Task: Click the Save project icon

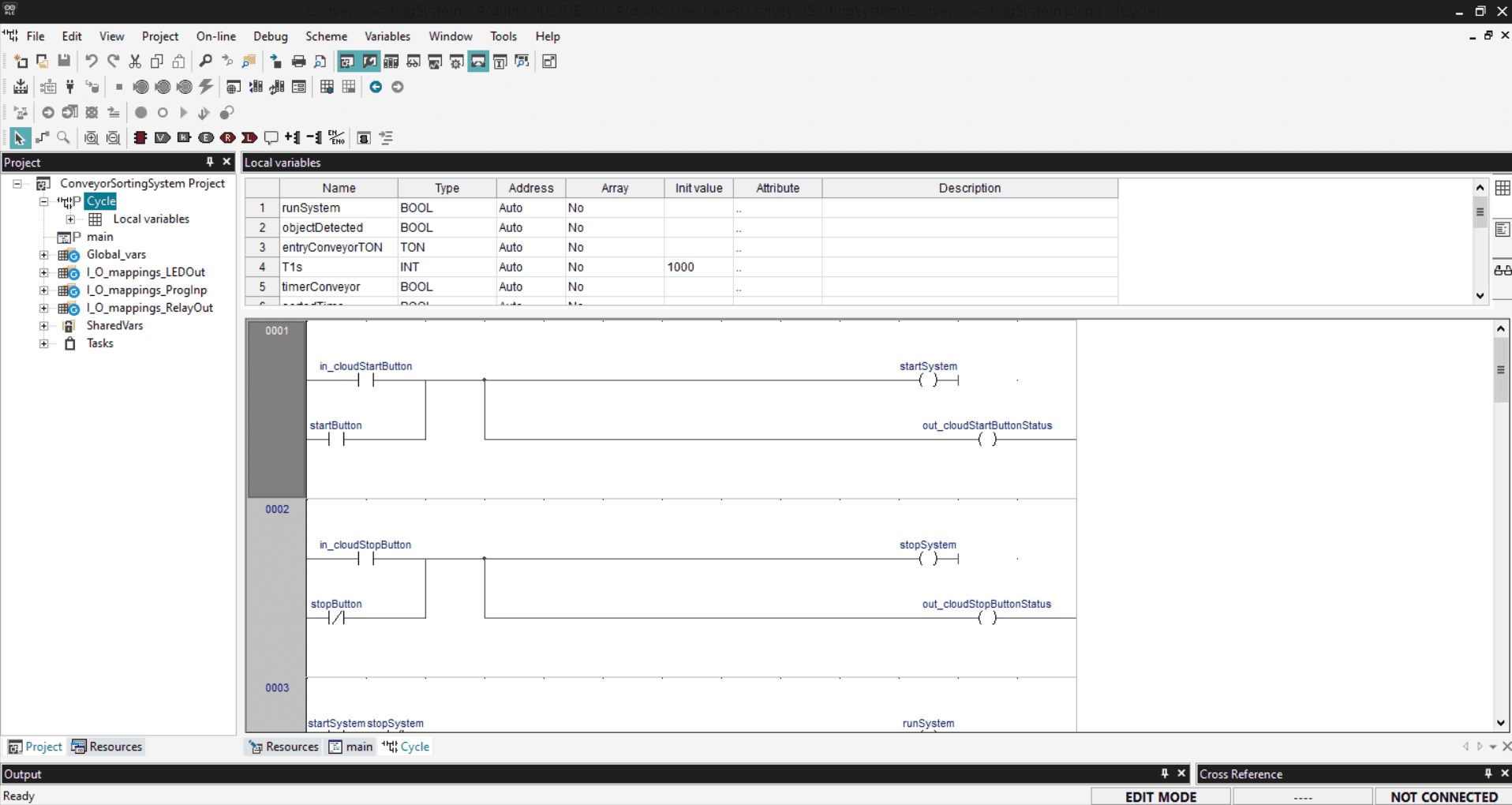Action: point(64,62)
